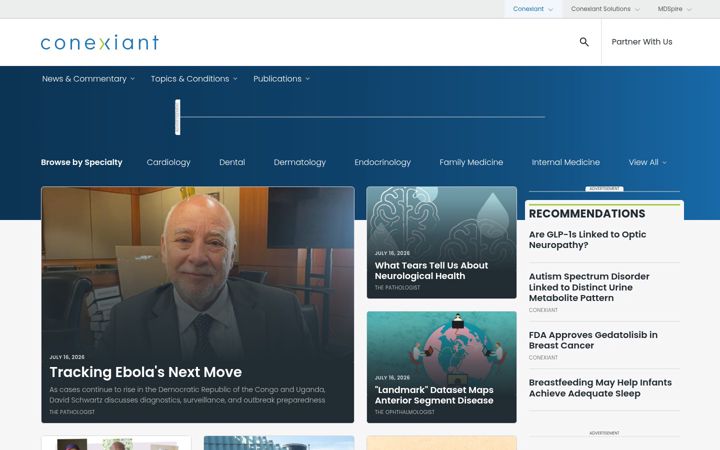Click the Ebola article summary paragraph
The image size is (720, 450).
point(187,395)
